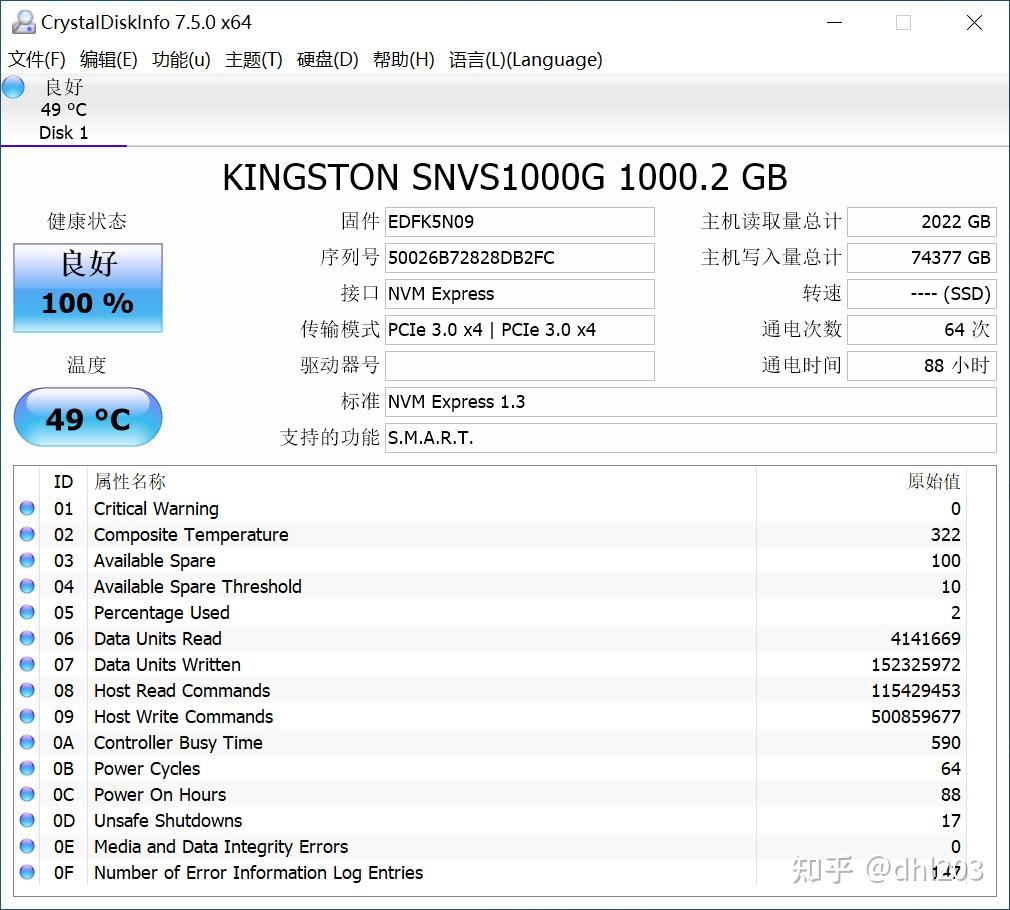
Task: Click rotation rate field ---- (SSD)
Action: pyautogui.click(x=922, y=294)
